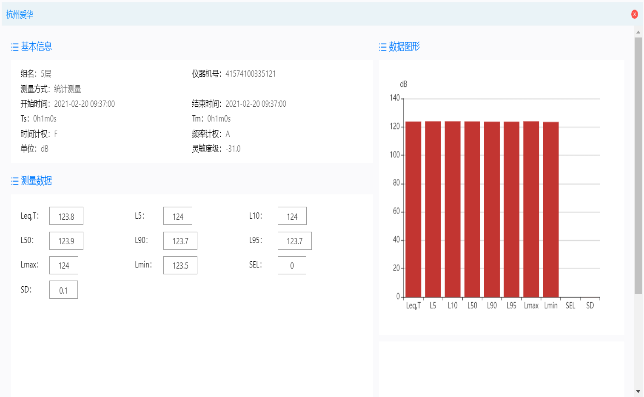Click the 140 tick on the chart y-axis

(394, 98)
